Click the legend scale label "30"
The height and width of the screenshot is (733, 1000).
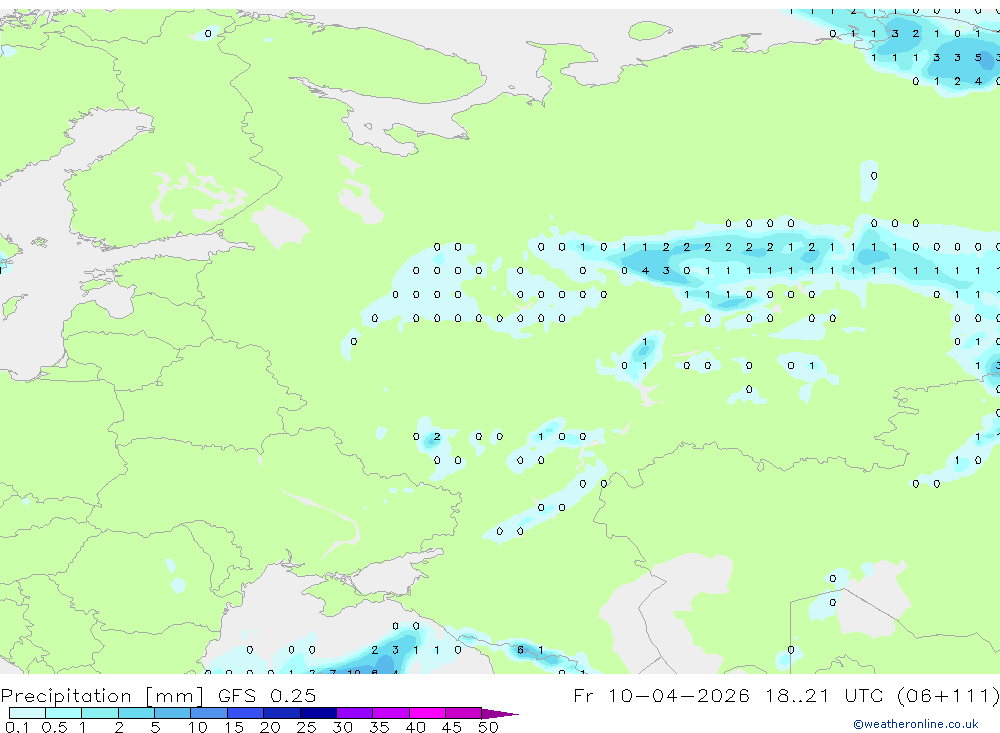click(x=342, y=727)
